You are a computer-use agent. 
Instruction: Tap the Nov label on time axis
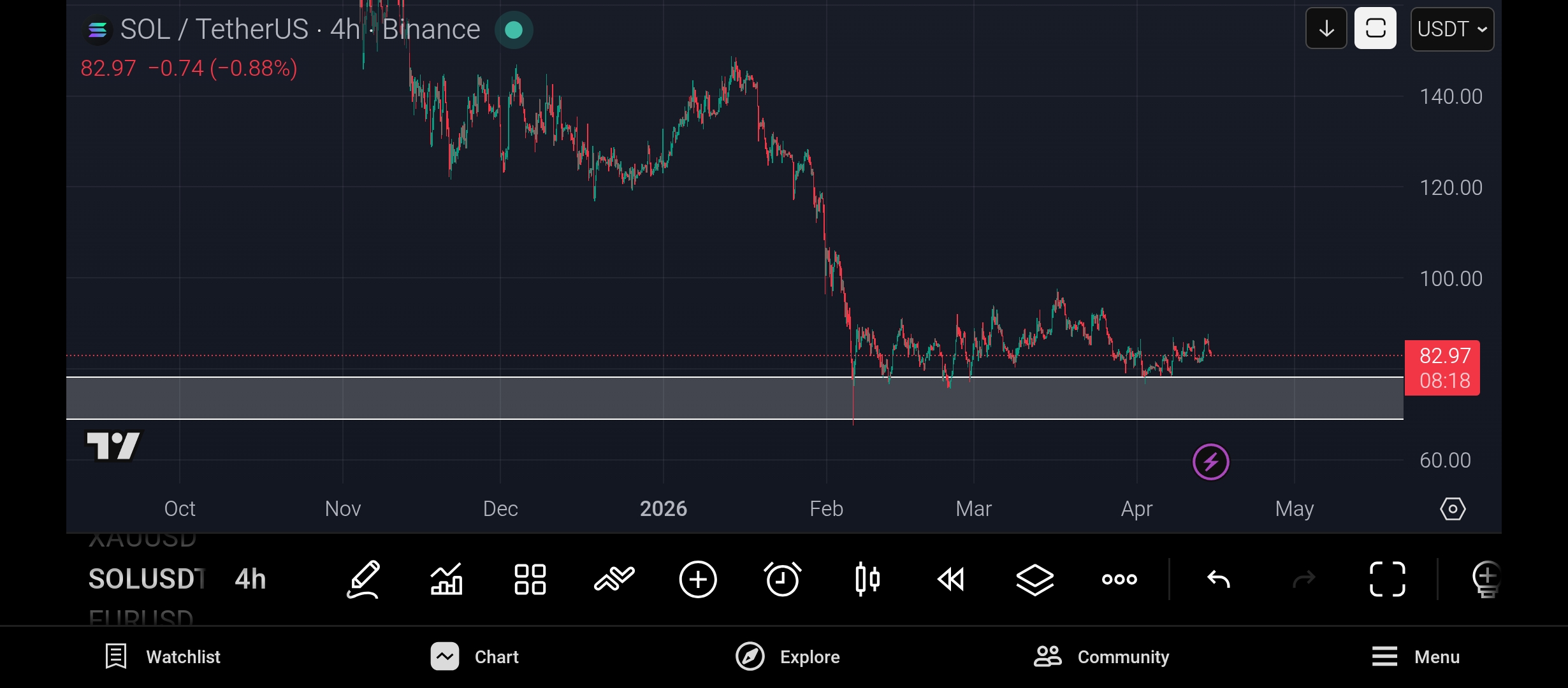(343, 508)
